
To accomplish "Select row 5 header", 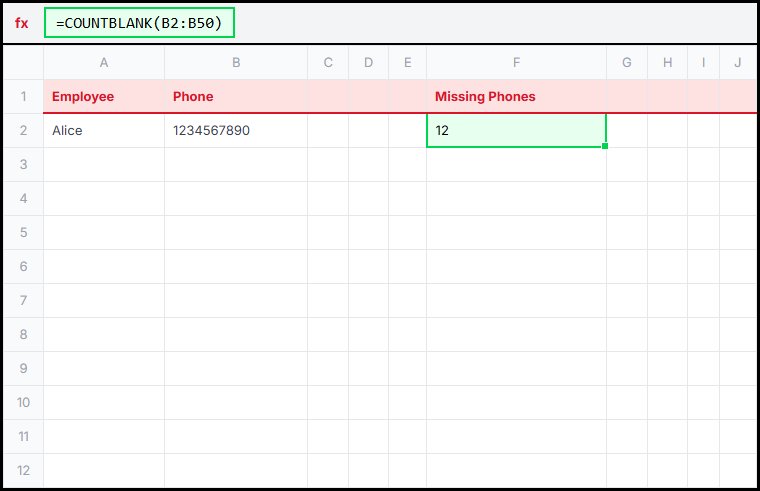I will point(23,233).
